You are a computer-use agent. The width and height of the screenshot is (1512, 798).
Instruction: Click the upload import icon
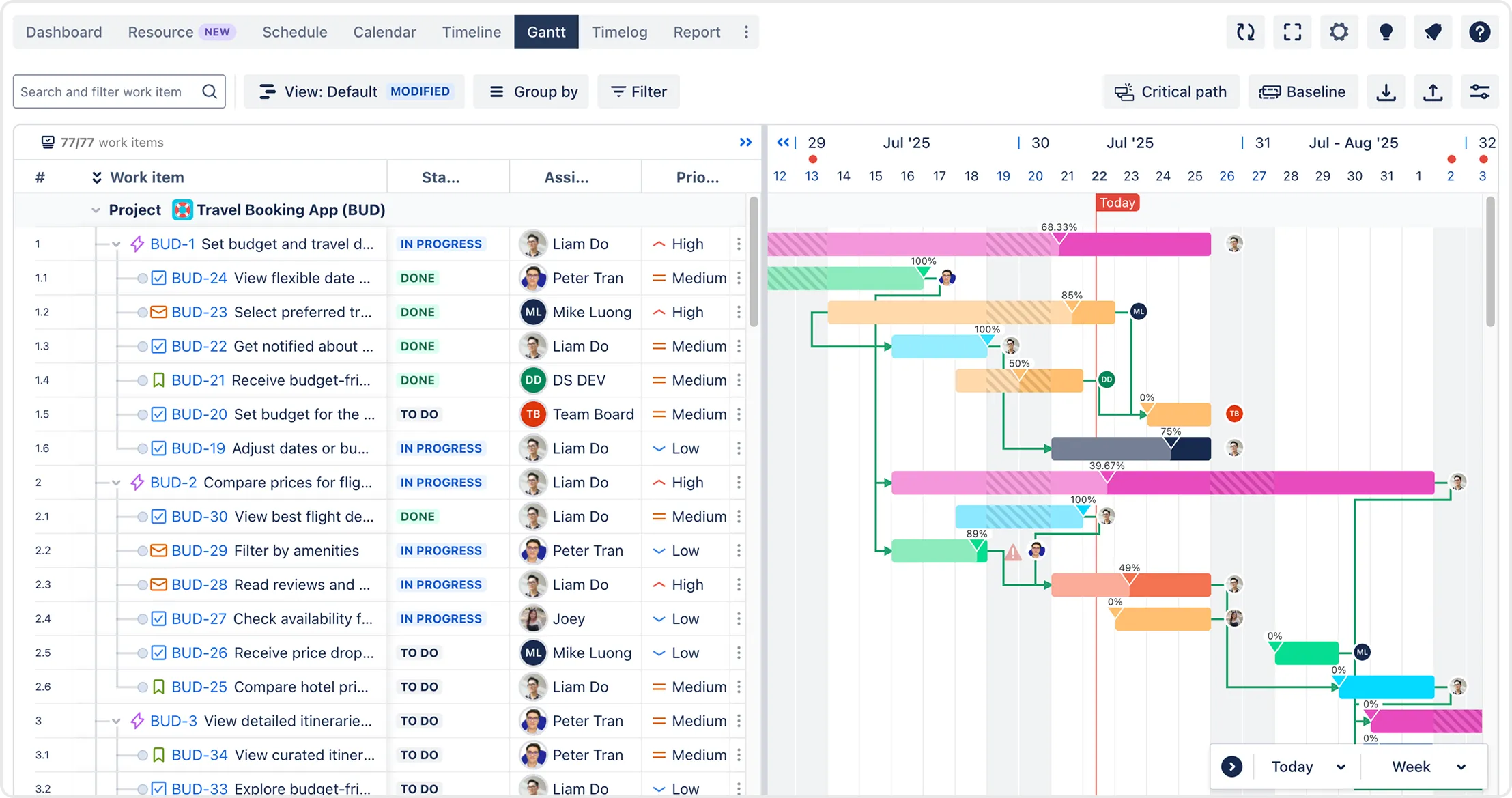click(x=1433, y=91)
